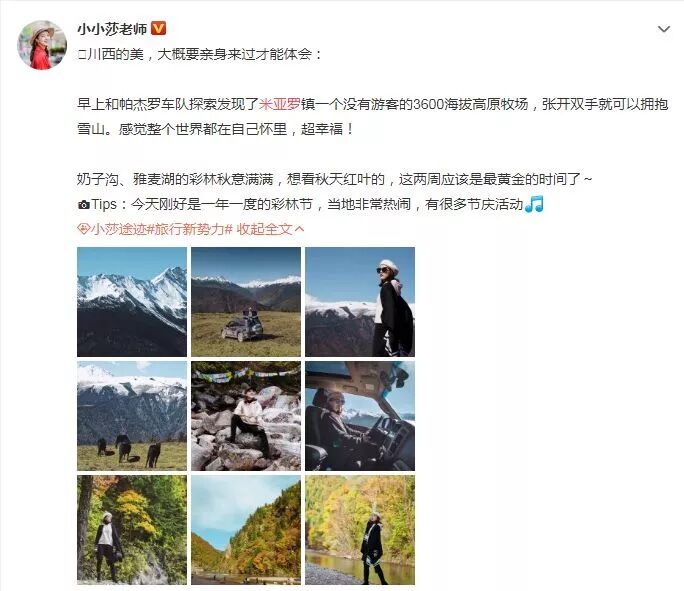Open the woman beside autumn trees photo

tap(132, 530)
